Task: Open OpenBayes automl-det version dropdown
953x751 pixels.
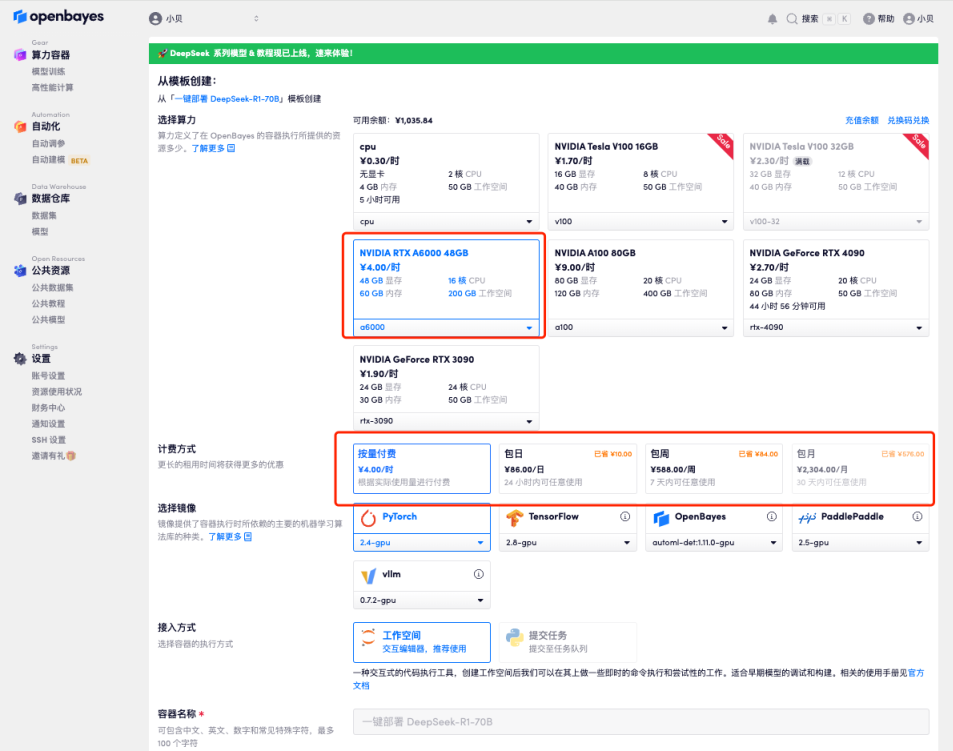Action: (714, 543)
